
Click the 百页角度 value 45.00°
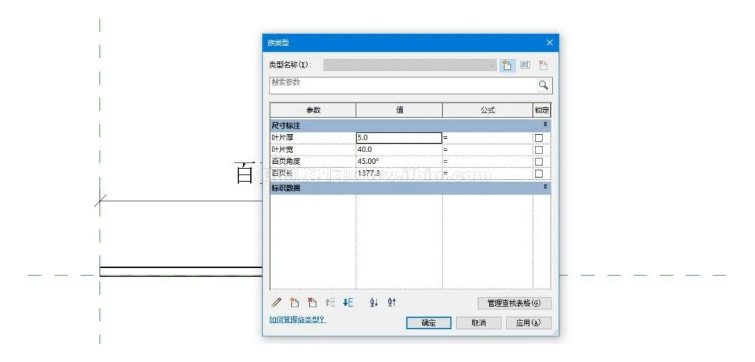tap(399, 162)
